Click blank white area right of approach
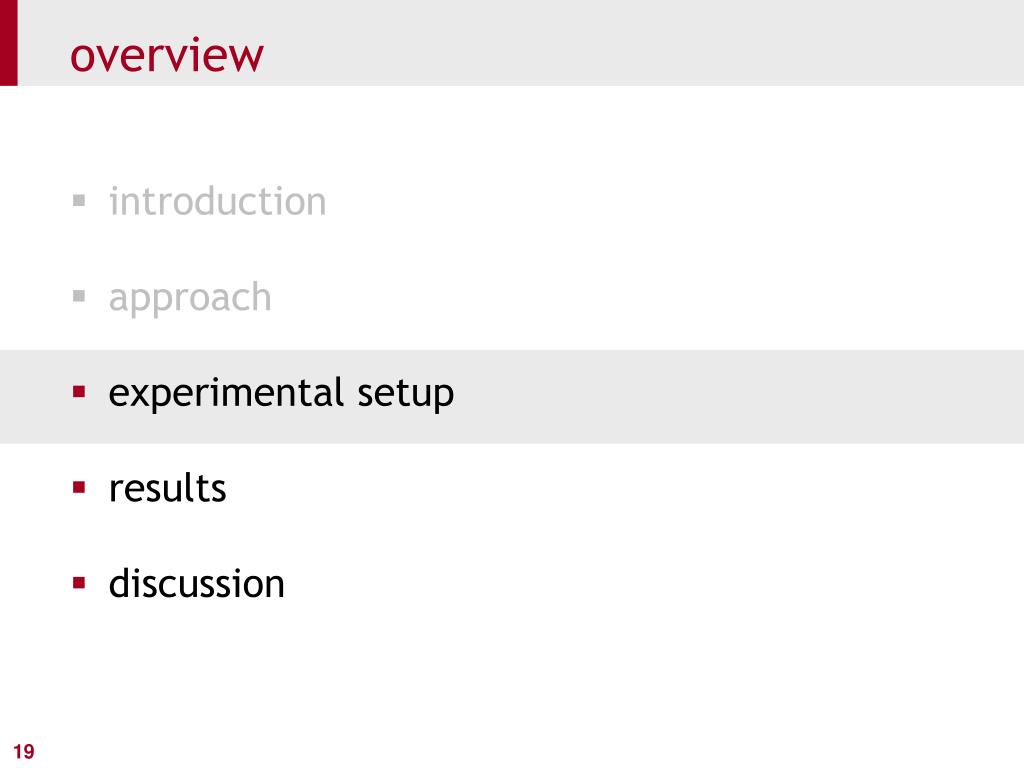The image size is (1024, 768). click(647, 297)
